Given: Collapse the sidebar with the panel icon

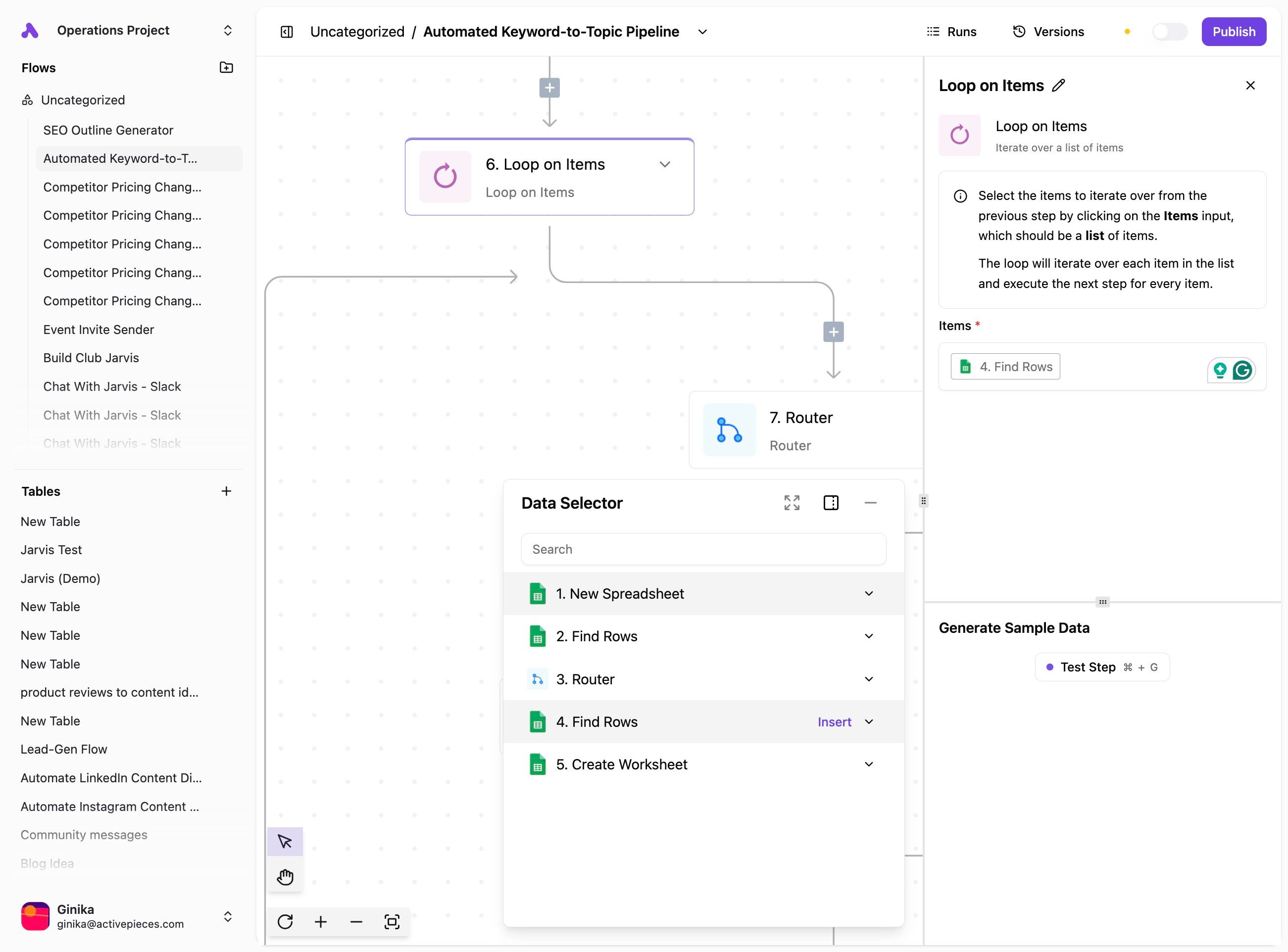Looking at the screenshot, I should [287, 32].
